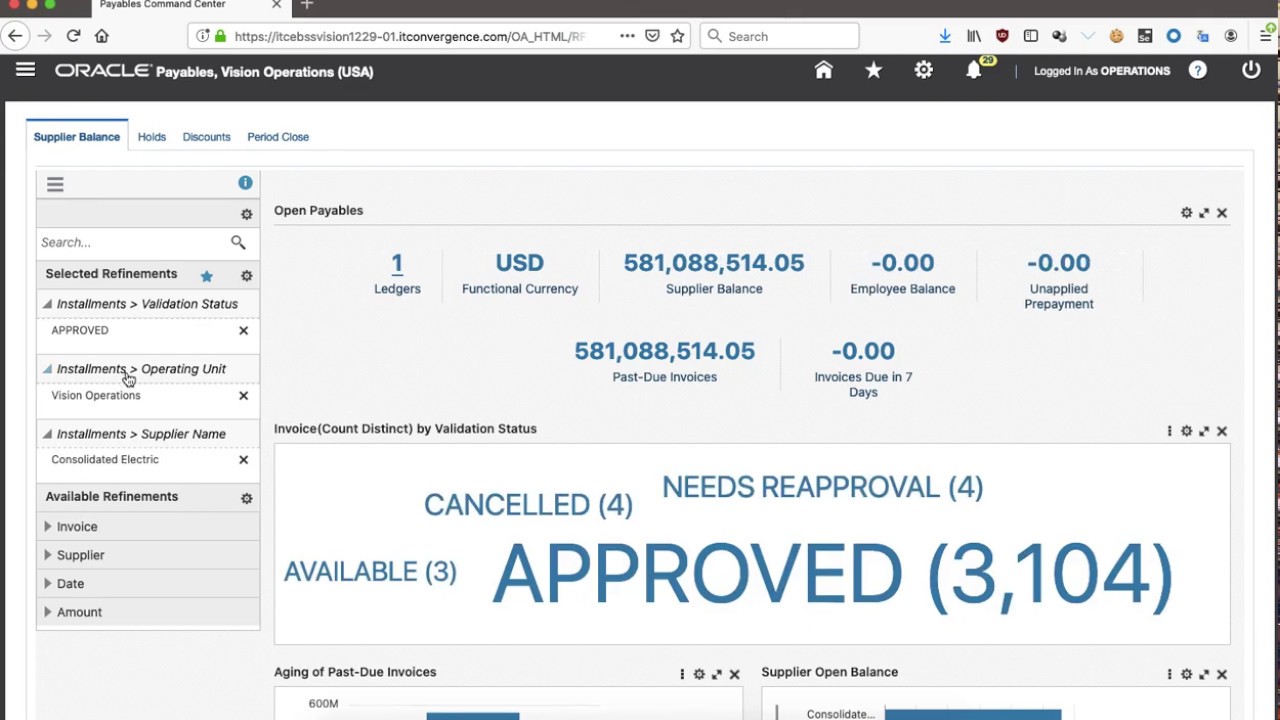Close Supplier Open Balance chart
1280x720 pixels.
[1222, 674]
